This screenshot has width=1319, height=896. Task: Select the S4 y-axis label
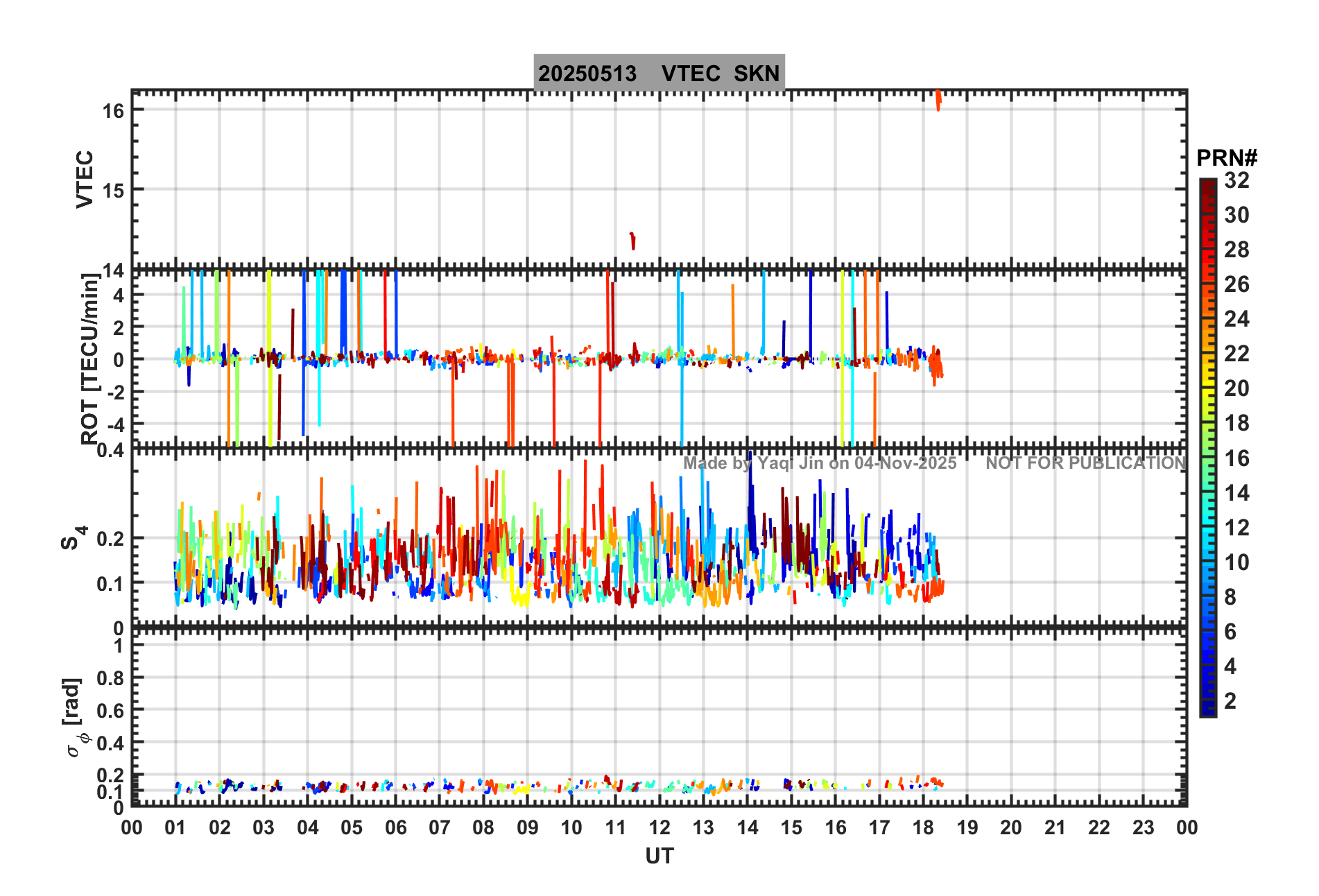[x=74, y=538]
